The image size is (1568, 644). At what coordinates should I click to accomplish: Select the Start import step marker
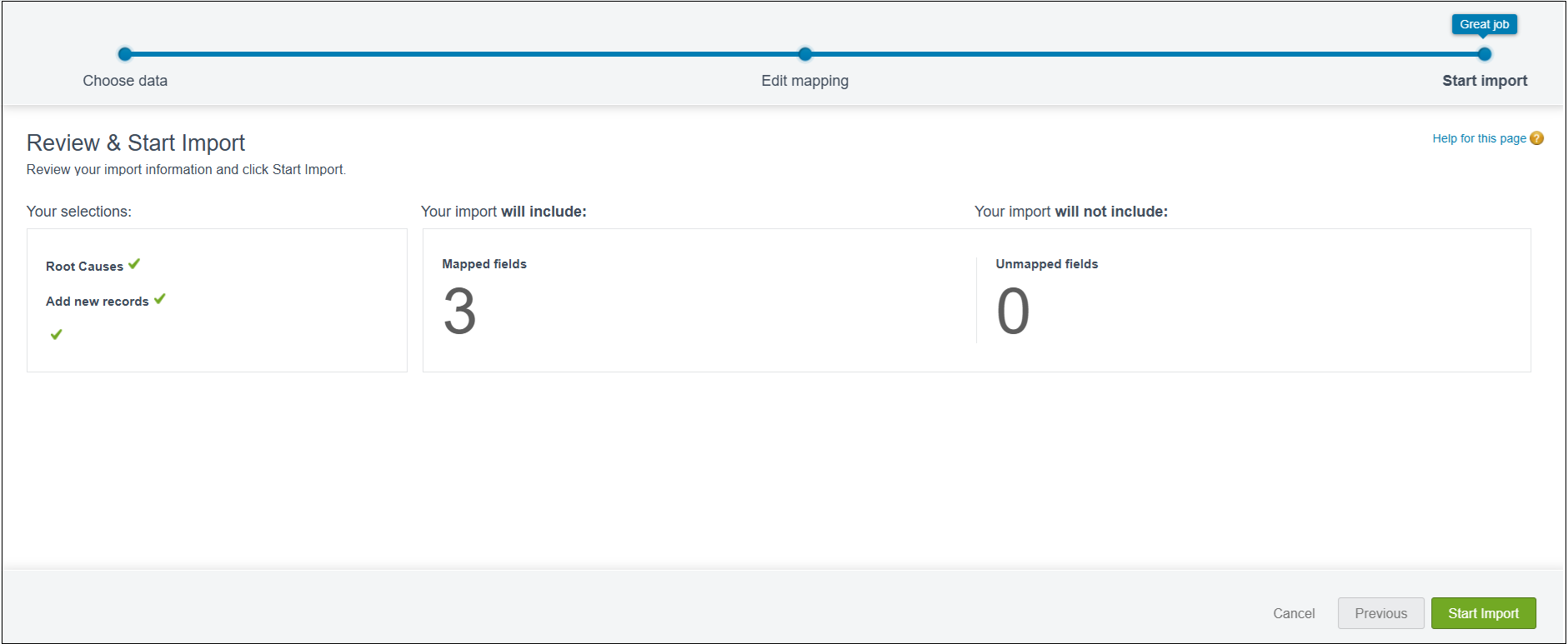coord(1484,54)
